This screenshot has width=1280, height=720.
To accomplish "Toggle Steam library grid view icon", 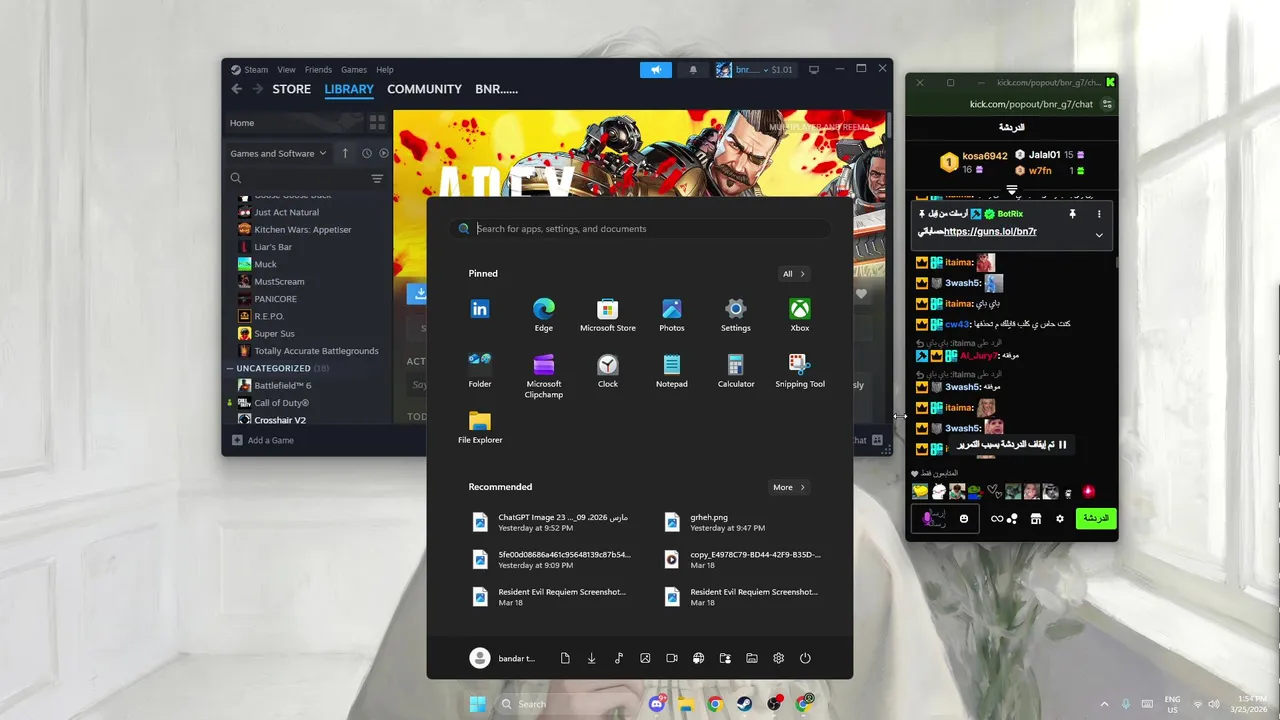I will (x=377, y=123).
